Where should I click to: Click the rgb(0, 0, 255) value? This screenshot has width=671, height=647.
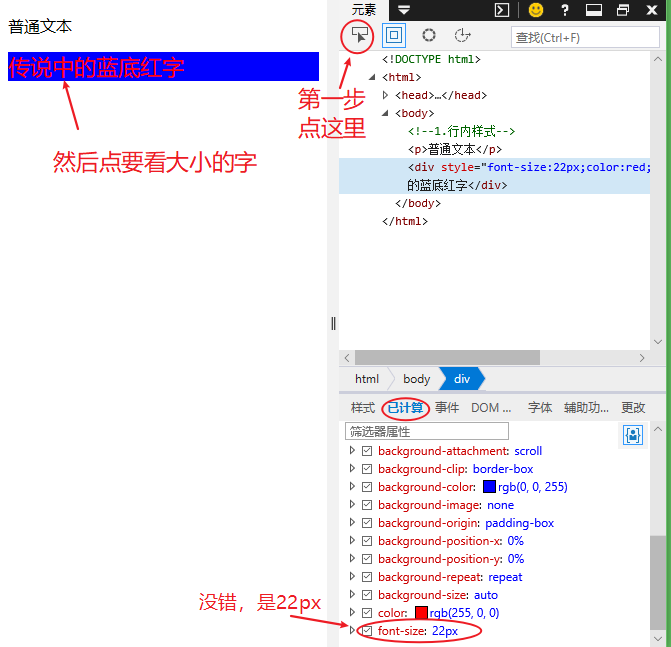tap(532, 487)
